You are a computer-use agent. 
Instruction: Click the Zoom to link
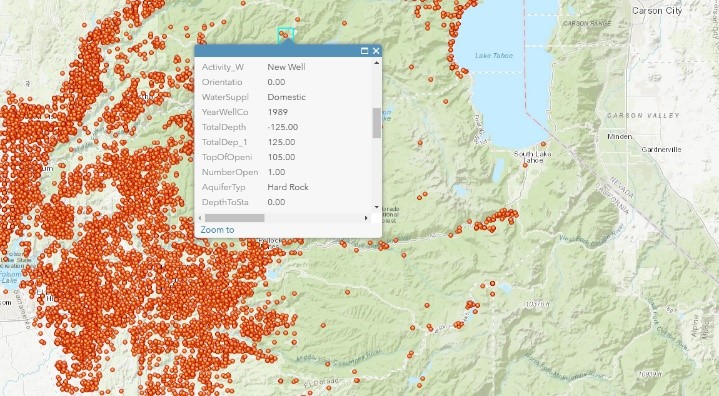click(x=217, y=230)
